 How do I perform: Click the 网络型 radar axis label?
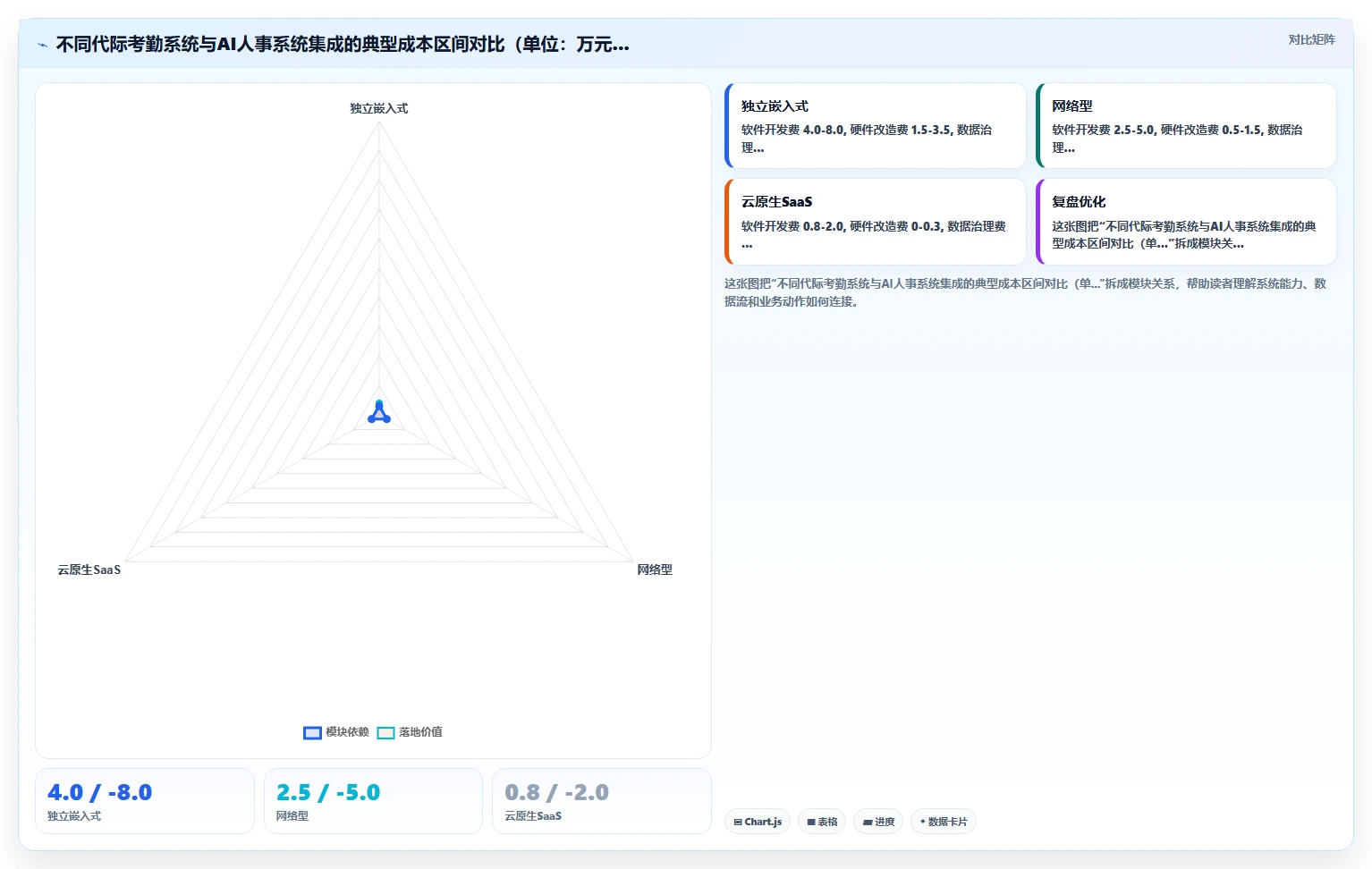[655, 569]
